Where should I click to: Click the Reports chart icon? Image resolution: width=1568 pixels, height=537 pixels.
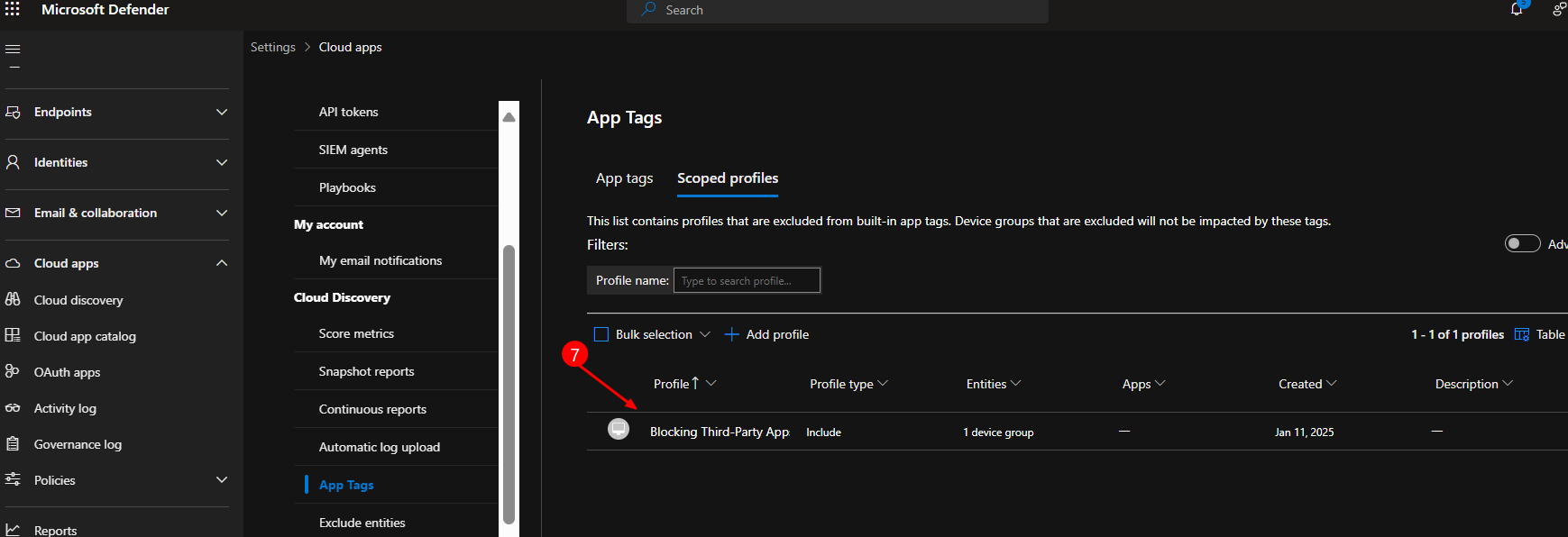tap(13, 530)
